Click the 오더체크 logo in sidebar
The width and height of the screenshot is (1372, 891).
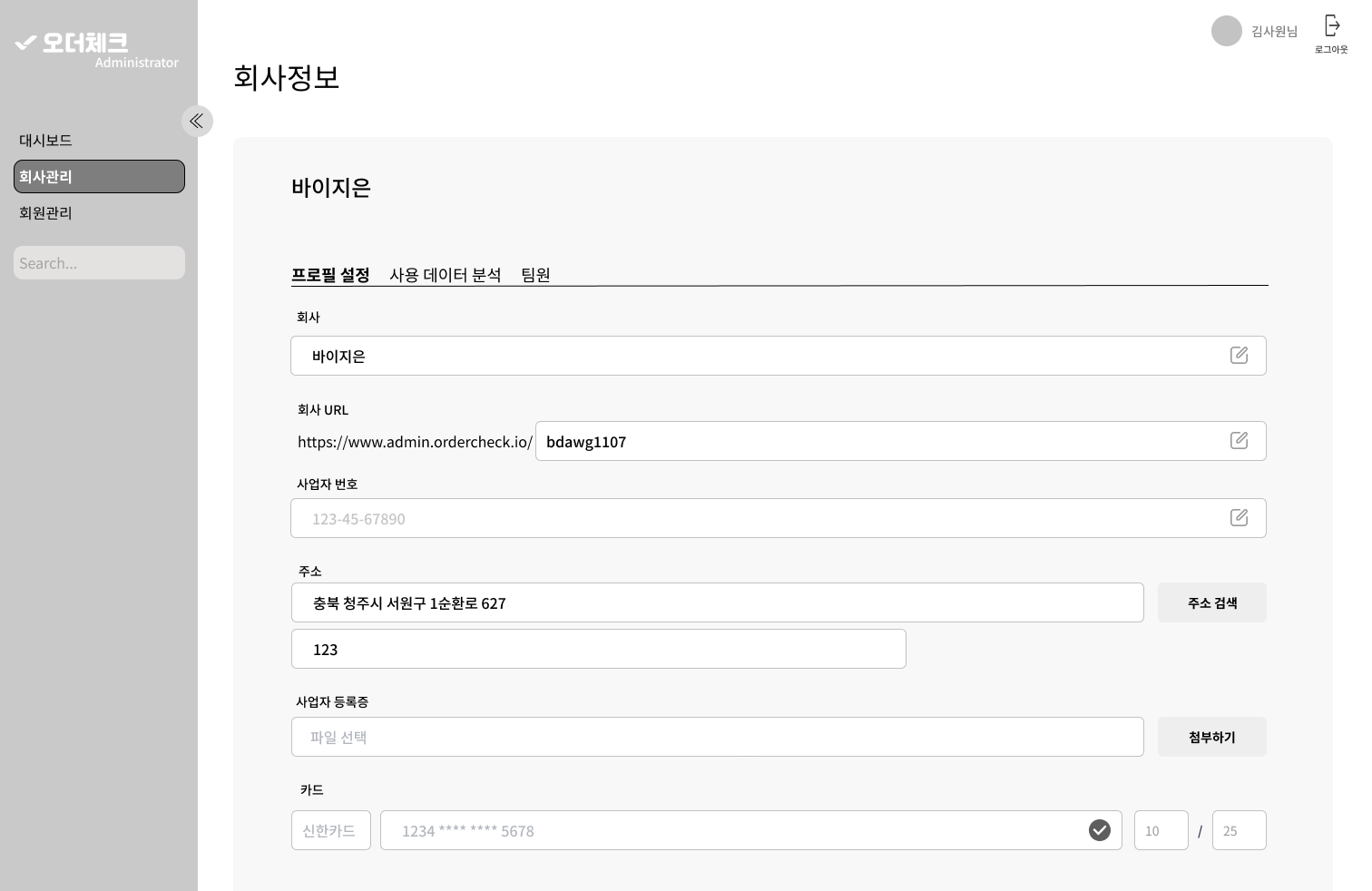(73, 43)
